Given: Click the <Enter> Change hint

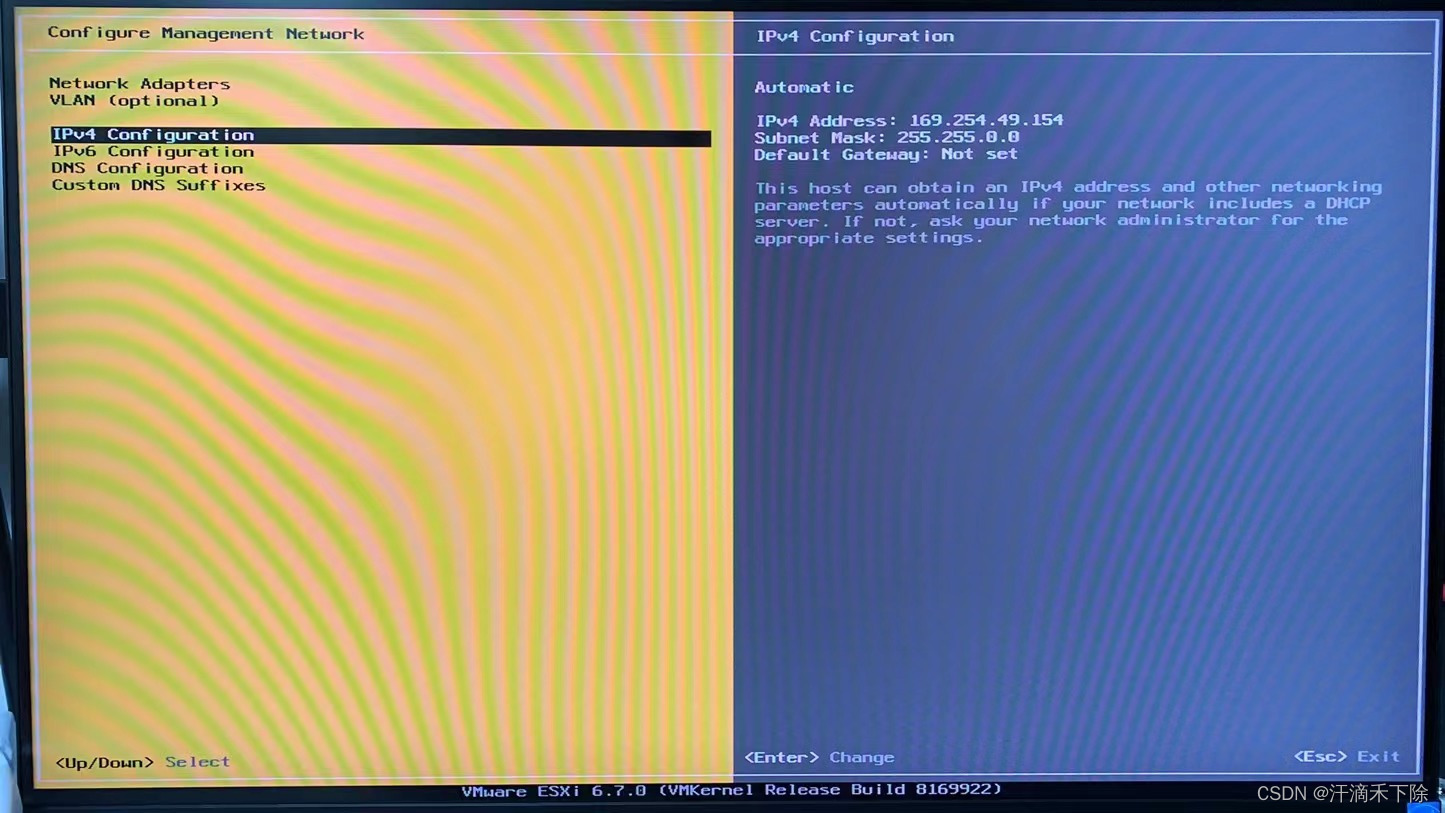Looking at the screenshot, I should click(x=819, y=758).
